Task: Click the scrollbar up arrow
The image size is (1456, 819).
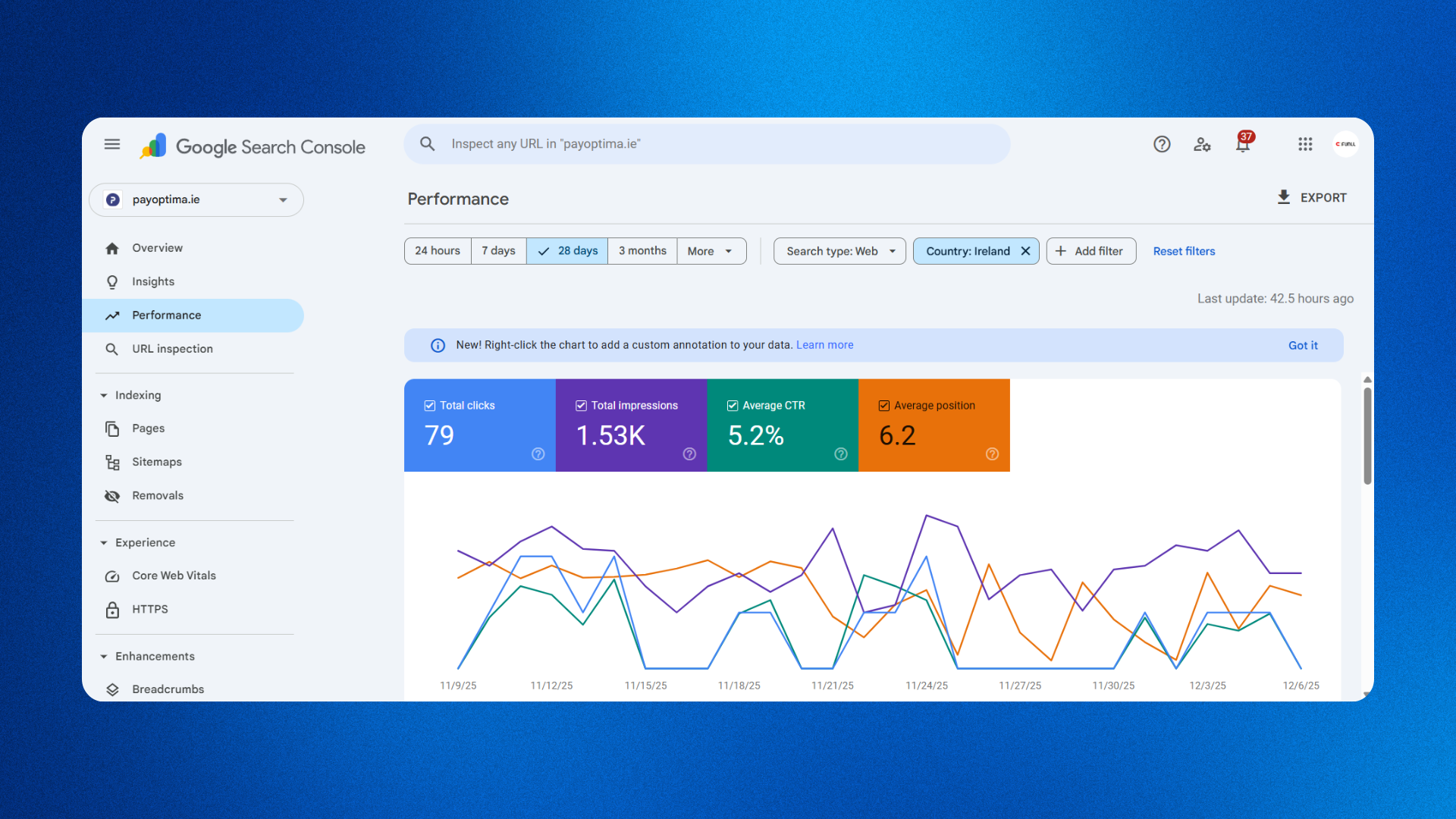Action: point(1367,380)
